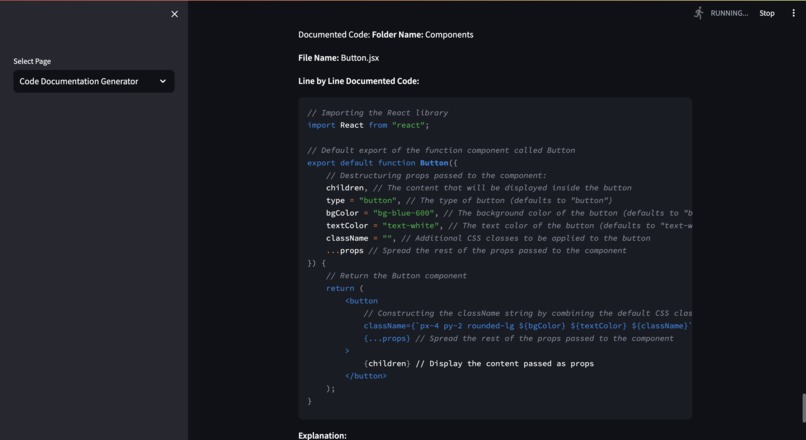Open the Select Page dropdown
This screenshot has width=806, height=440.
[x=94, y=81]
